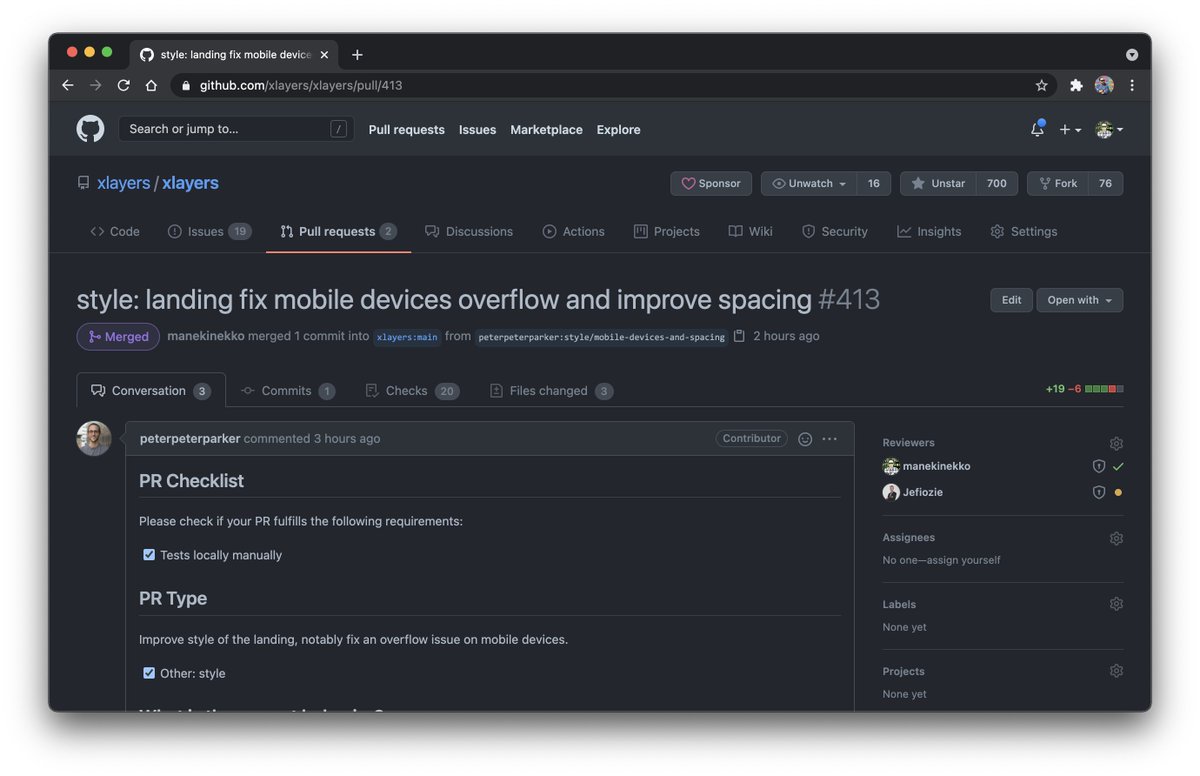Click the peterpeterparker avatar beside the comment
Screen dimensions: 1200x776
[x=94, y=438]
